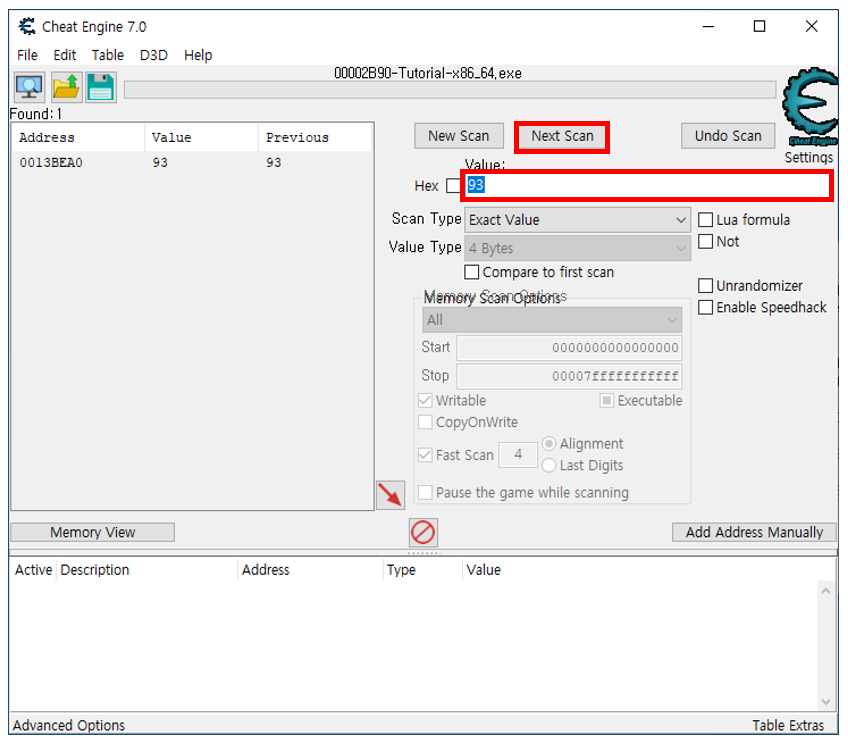Image resolution: width=848 pixels, height=746 pixels.
Task: Open the Help menu
Action: [198, 55]
